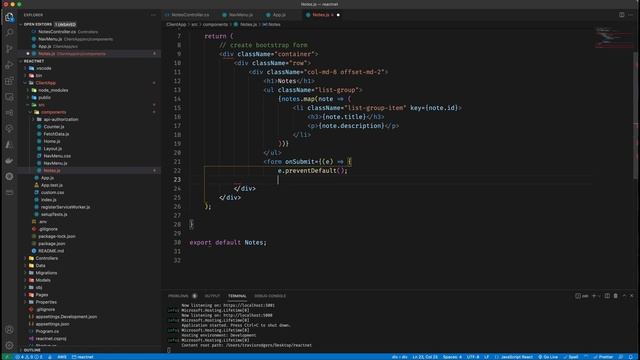Click Go Live in status bar
This screenshot has width=640, height=360.
point(548,357)
